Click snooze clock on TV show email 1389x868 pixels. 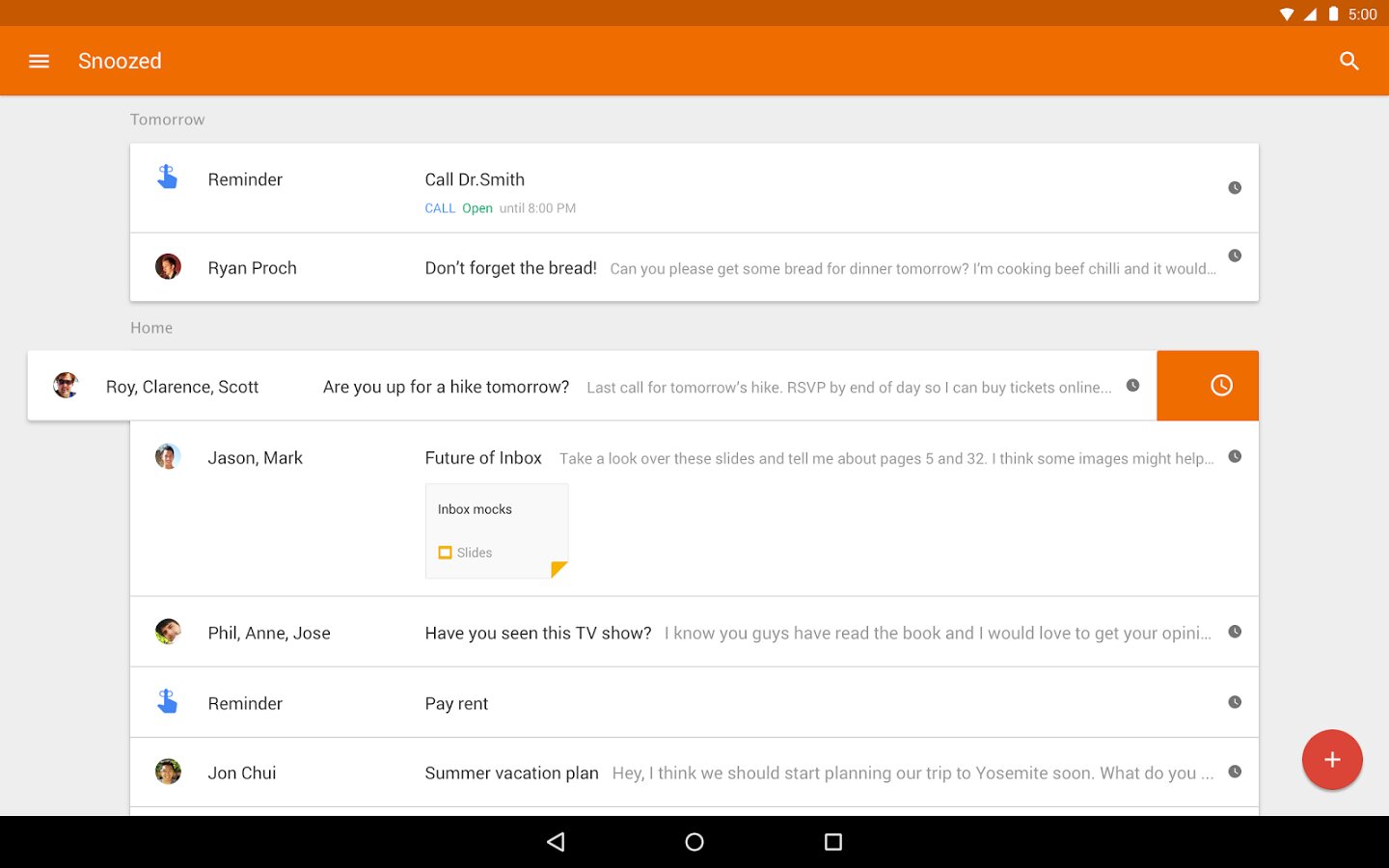[1234, 632]
